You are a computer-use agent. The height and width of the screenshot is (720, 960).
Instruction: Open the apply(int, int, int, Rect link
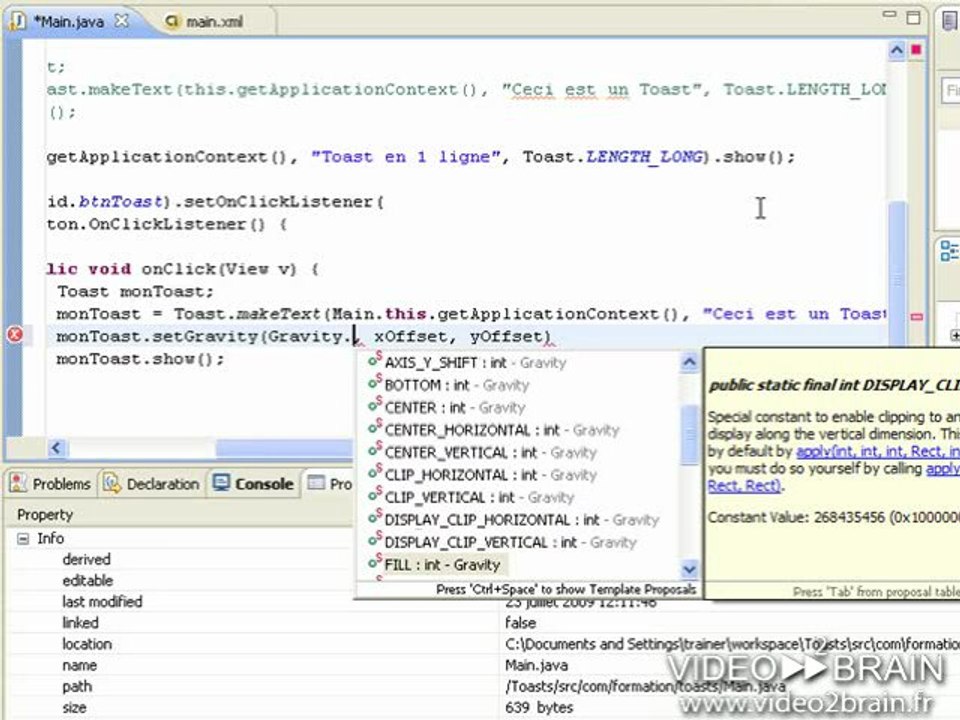pos(877,451)
